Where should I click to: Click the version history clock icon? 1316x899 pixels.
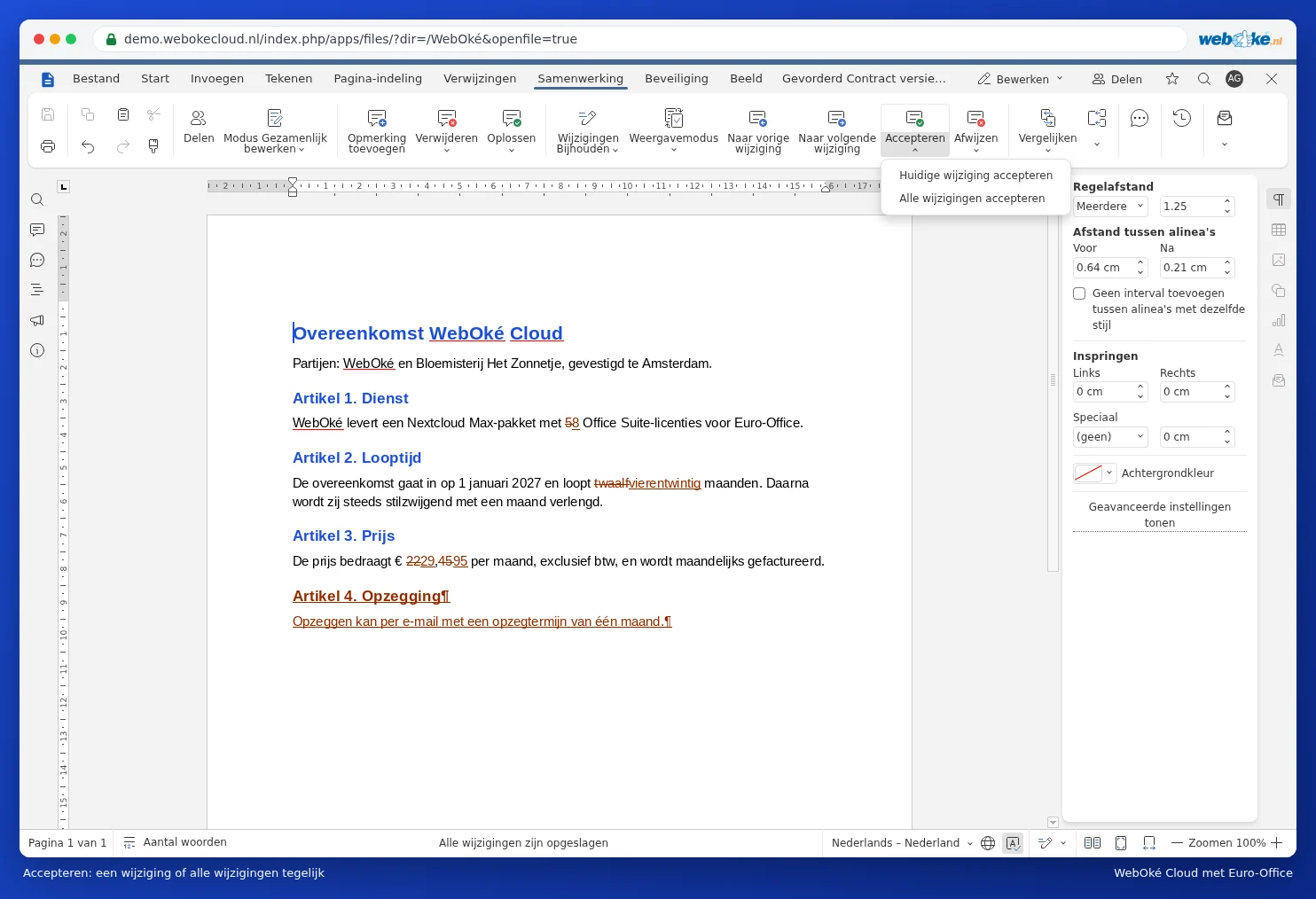1181,118
